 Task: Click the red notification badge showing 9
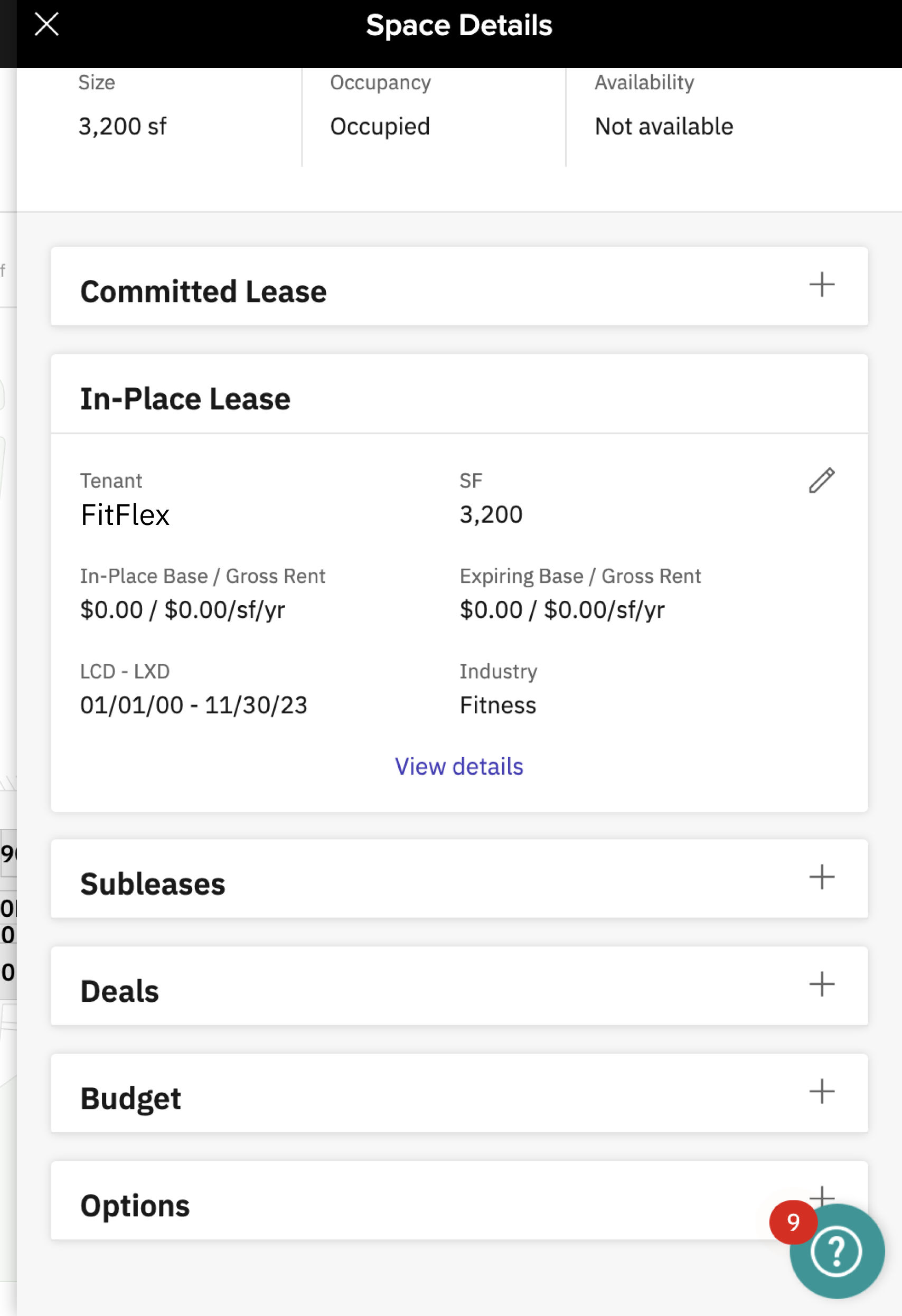pyautogui.click(x=793, y=1222)
